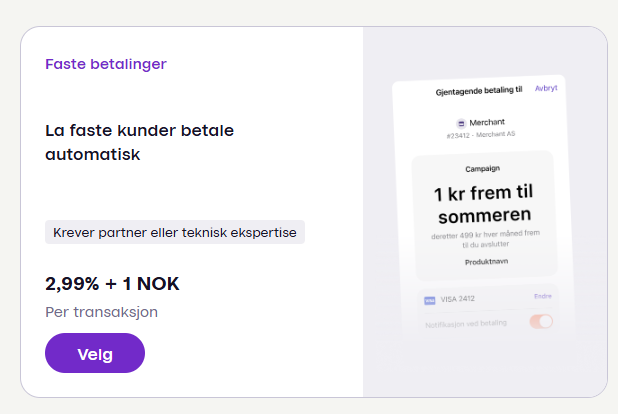This screenshot has width=618, height=414.
Task: Click the purple Velg button
Action: 95,353
